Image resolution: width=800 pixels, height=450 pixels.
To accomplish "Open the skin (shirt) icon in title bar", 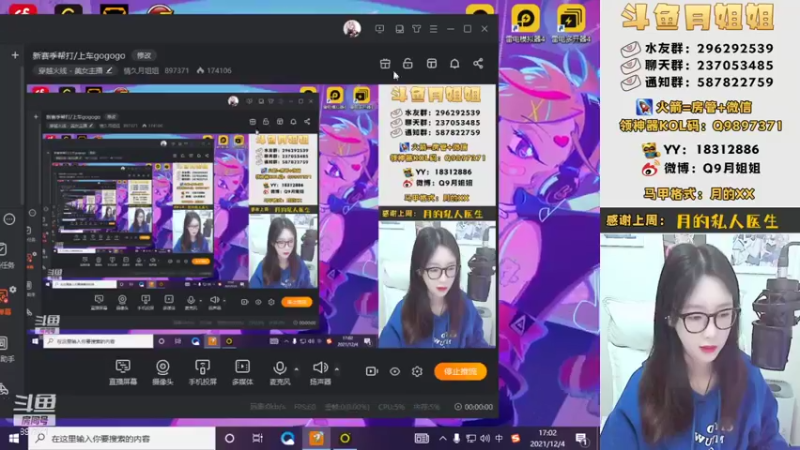I will tap(417, 29).
